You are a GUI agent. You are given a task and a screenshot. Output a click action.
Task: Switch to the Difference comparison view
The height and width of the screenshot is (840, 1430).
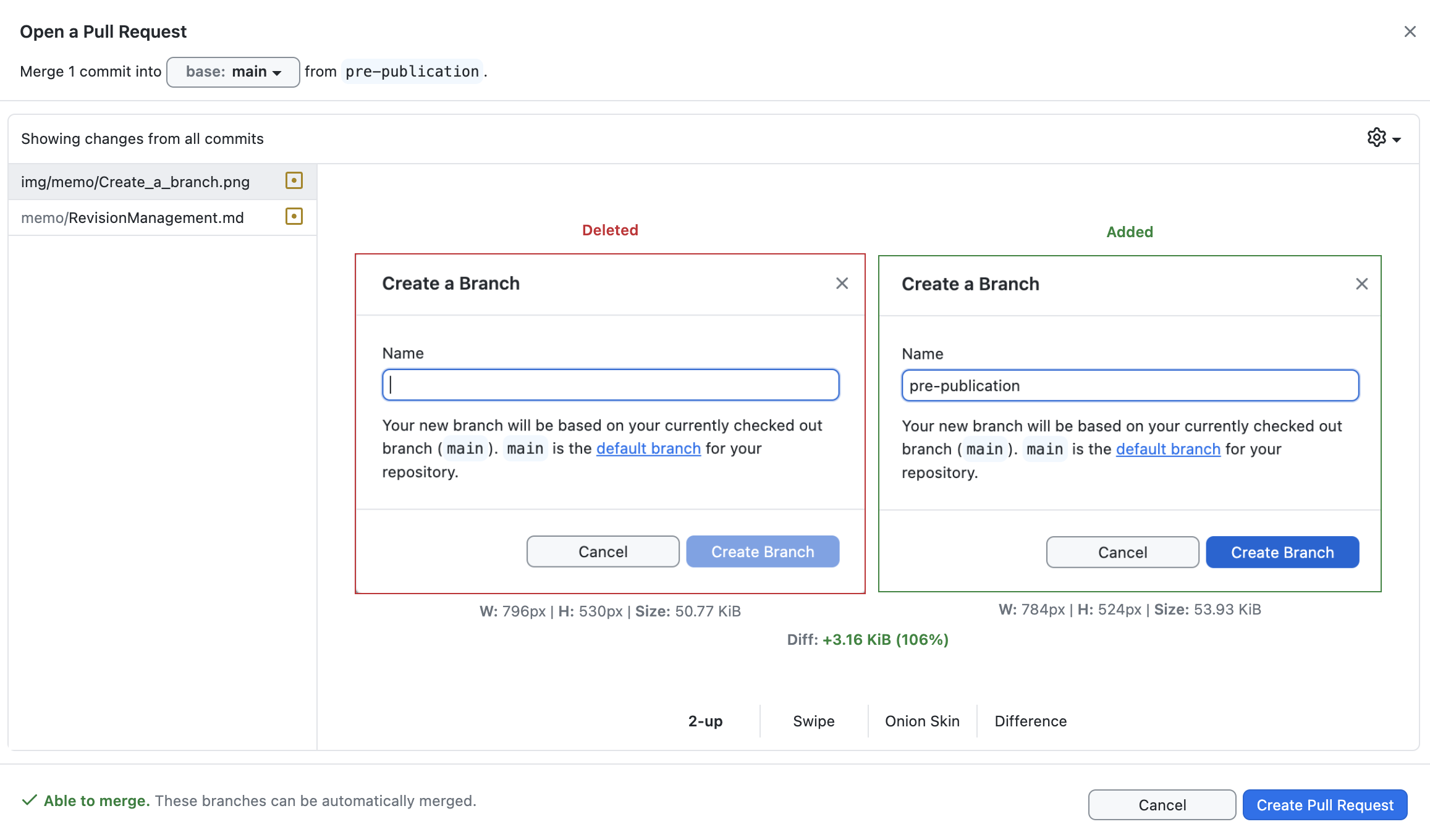click(1030, 721)
